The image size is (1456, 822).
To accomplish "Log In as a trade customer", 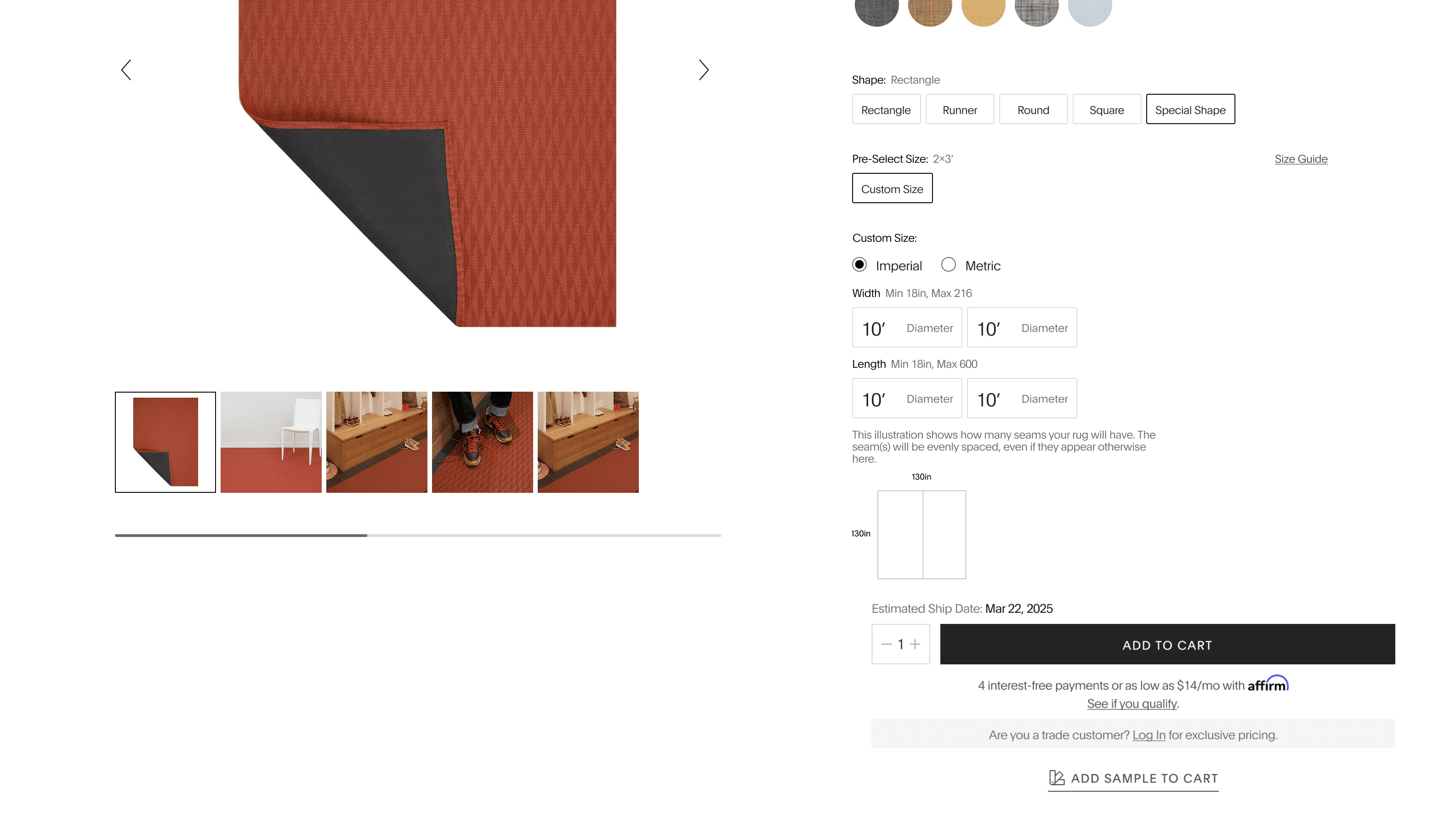I will (1149, 735).
